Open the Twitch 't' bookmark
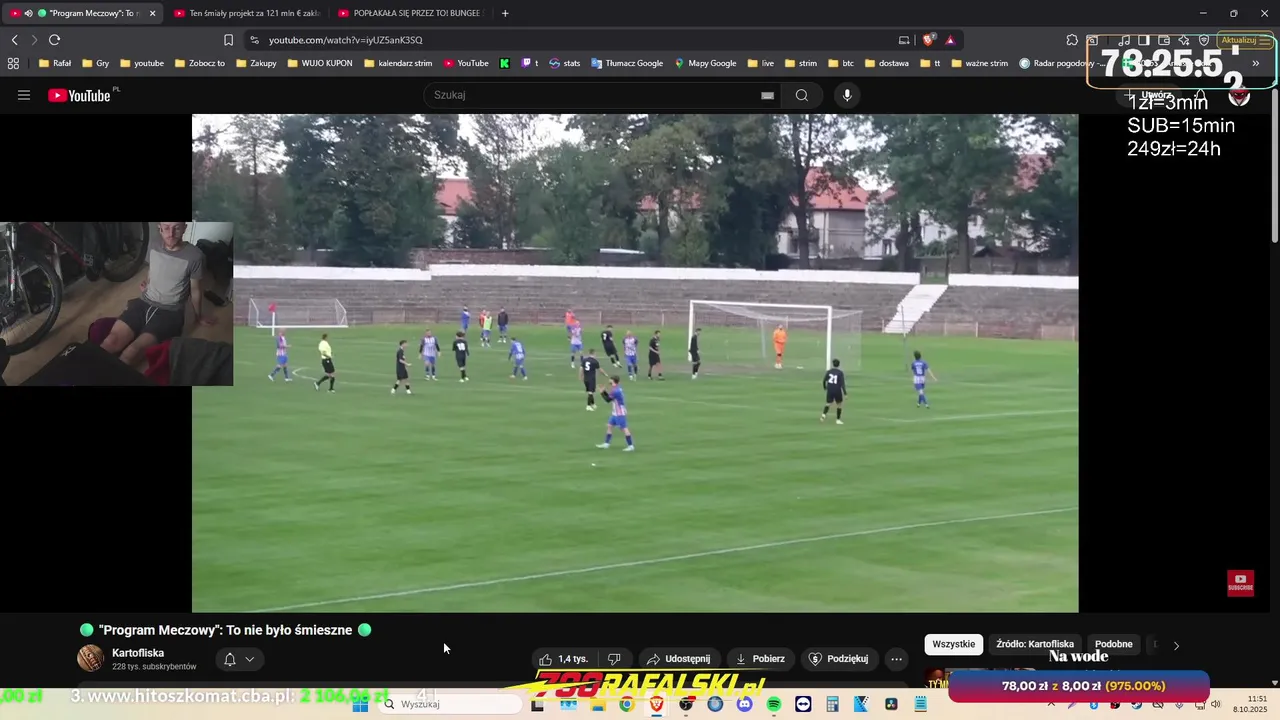Viewport: 1280px width, 720px height. coord(530,63)
